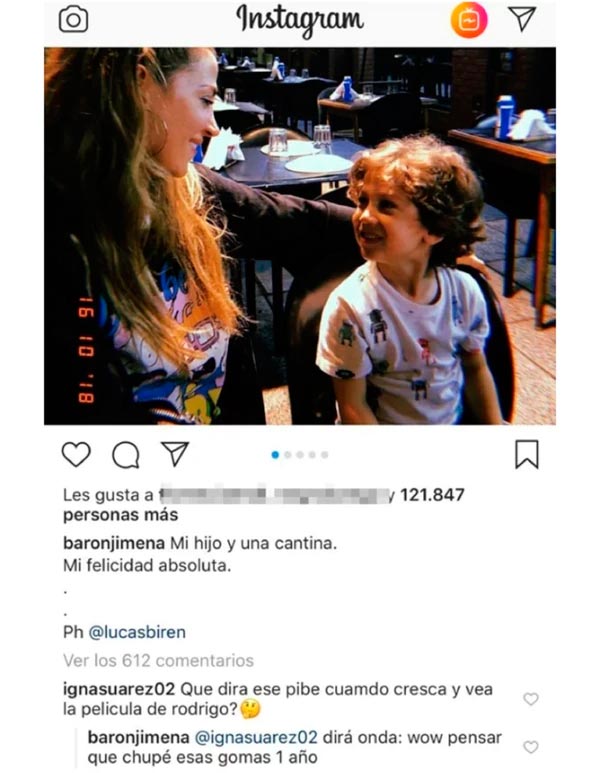Open the @lucasbiren photographer profile link

(x=137, y=632)
